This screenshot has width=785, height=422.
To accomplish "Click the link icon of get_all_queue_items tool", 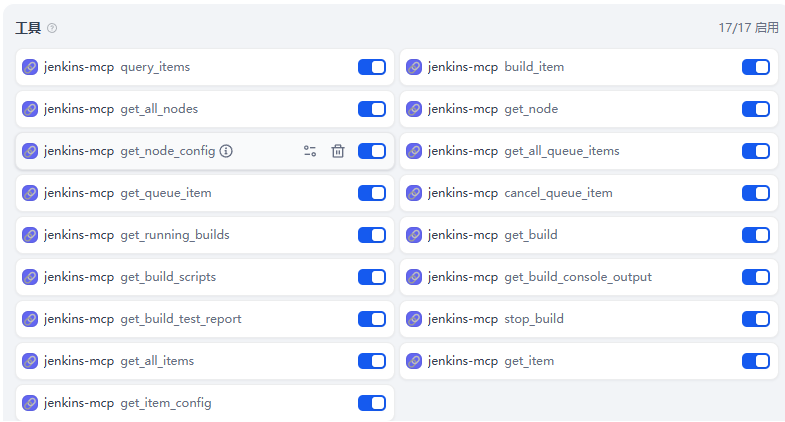I will click(414, 151).
